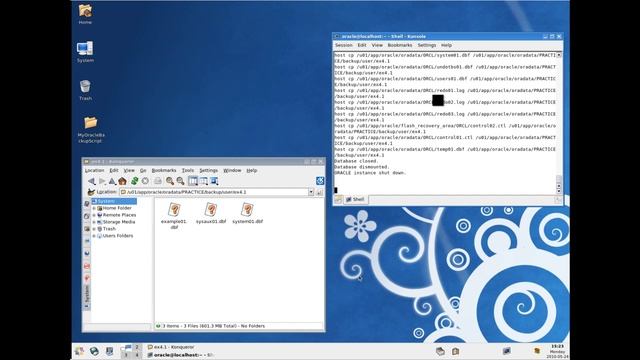
Task: Open the KDE application launcher menu
Action: pos(79,351)
